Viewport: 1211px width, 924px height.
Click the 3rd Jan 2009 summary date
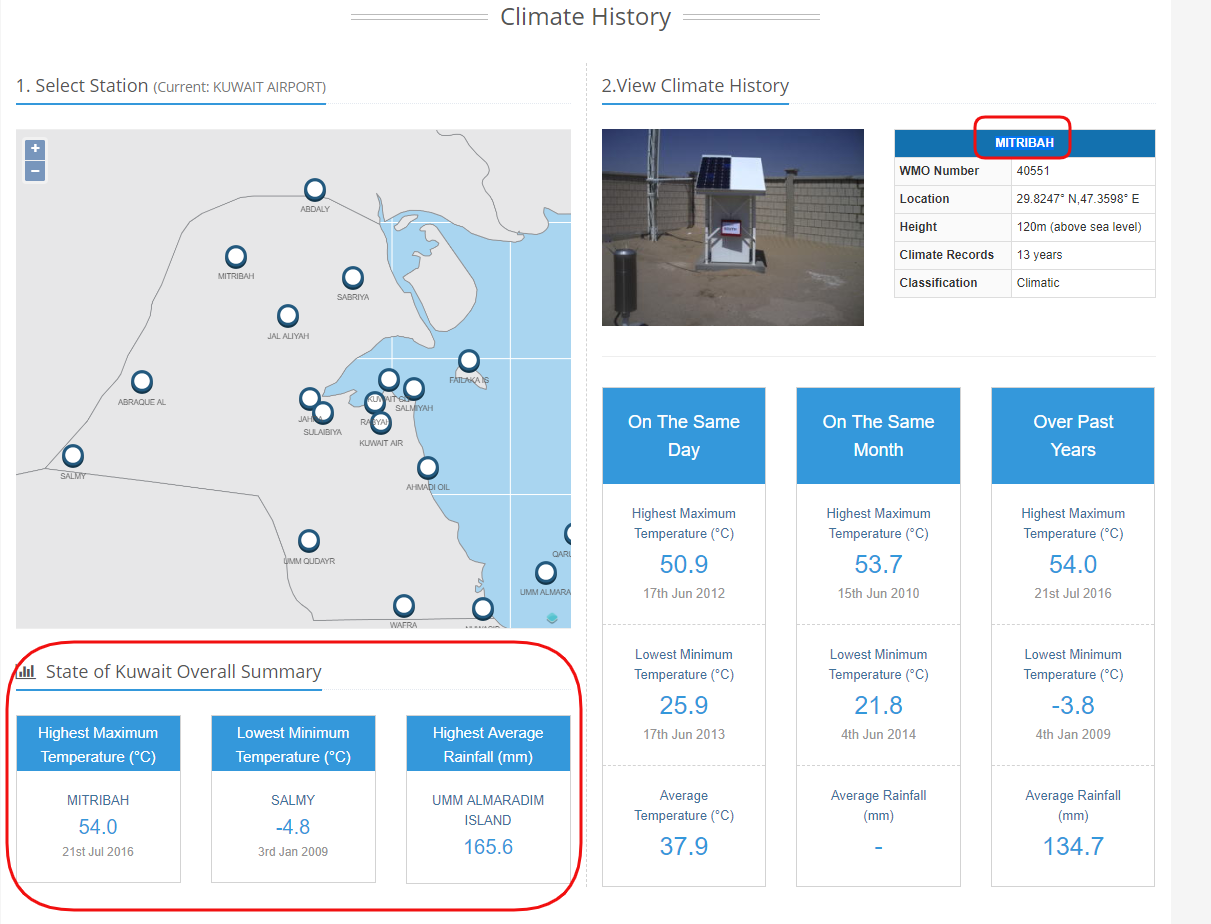[x=293, y=852]
